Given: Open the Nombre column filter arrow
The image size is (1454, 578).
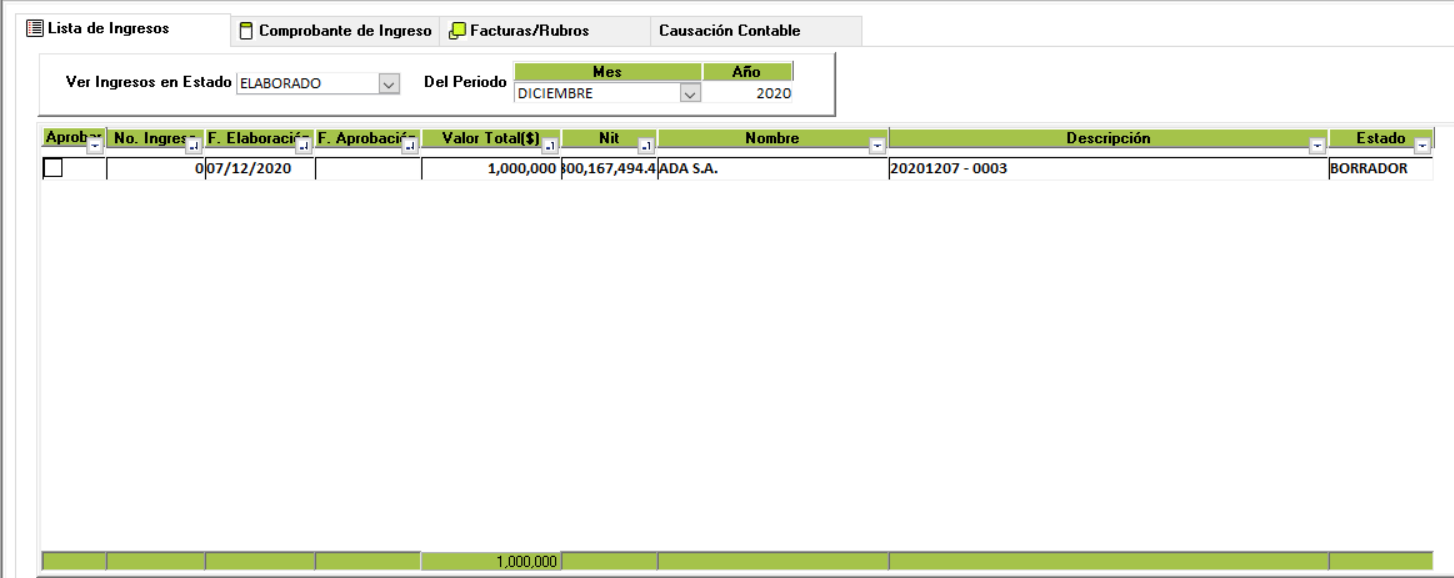Looking at the screenshot, I should pyautogui.click(x=877, y=146).
